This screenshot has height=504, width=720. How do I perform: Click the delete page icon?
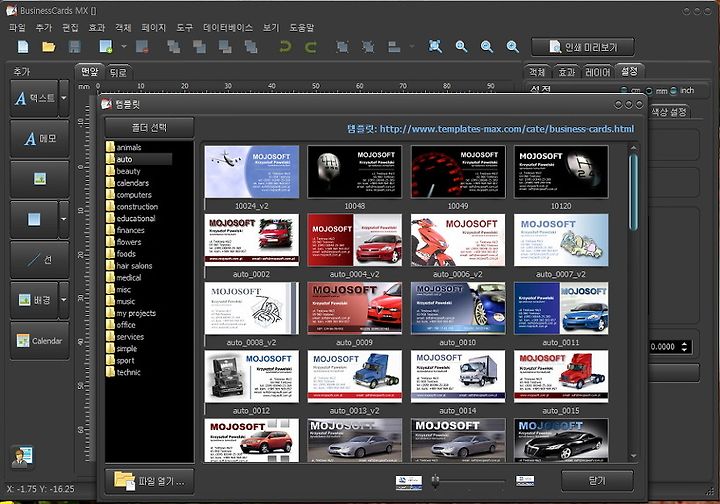tap(142, 47)
